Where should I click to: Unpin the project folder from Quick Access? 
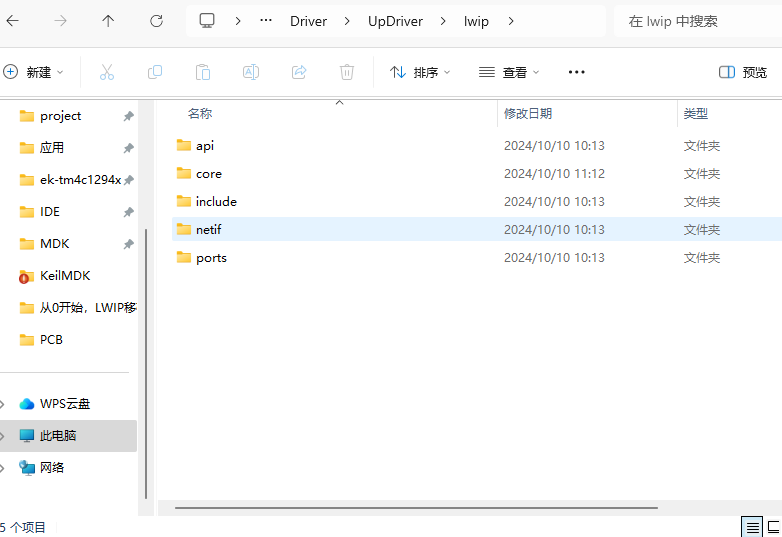[128, 116]
